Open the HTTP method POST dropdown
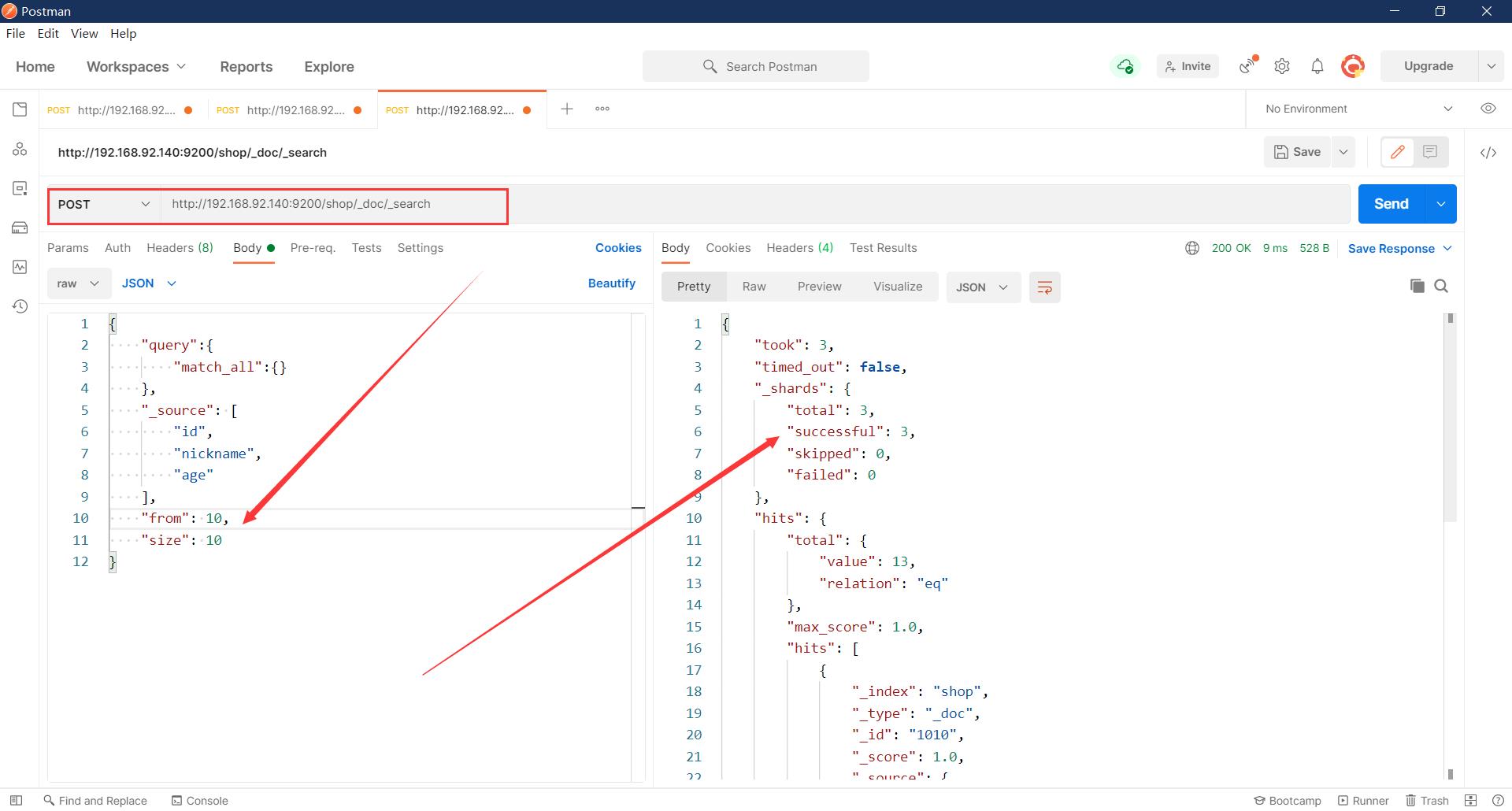The width and height of the screenshot is (1512, 811). pos(105,205)
